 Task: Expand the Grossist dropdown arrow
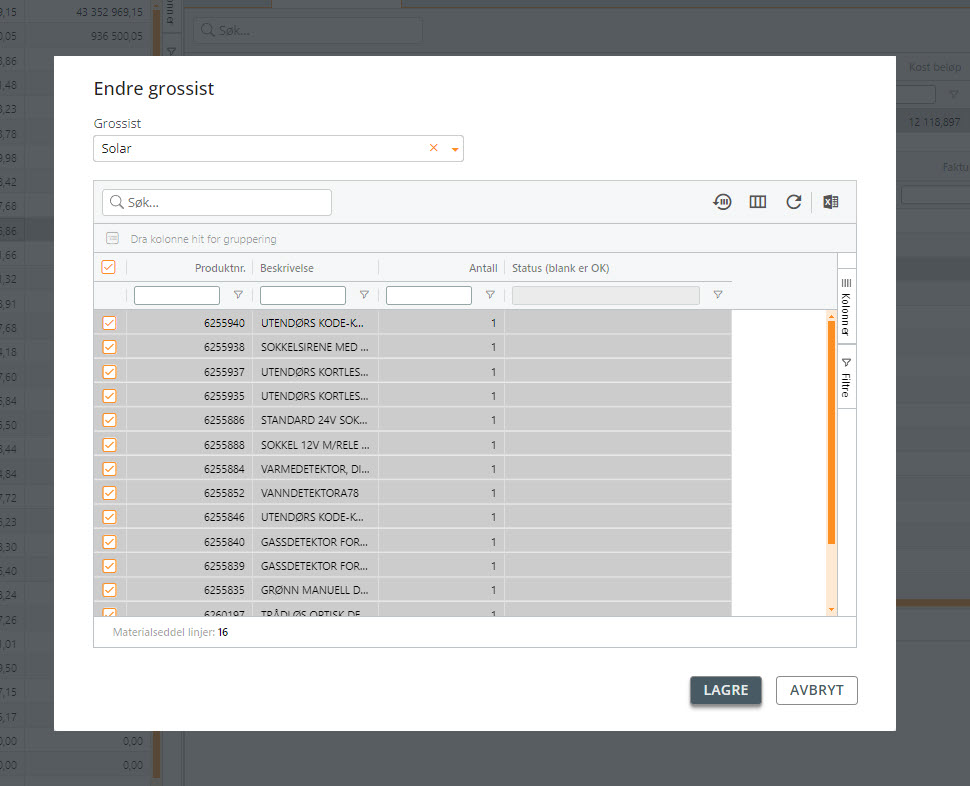click(455, 149)
